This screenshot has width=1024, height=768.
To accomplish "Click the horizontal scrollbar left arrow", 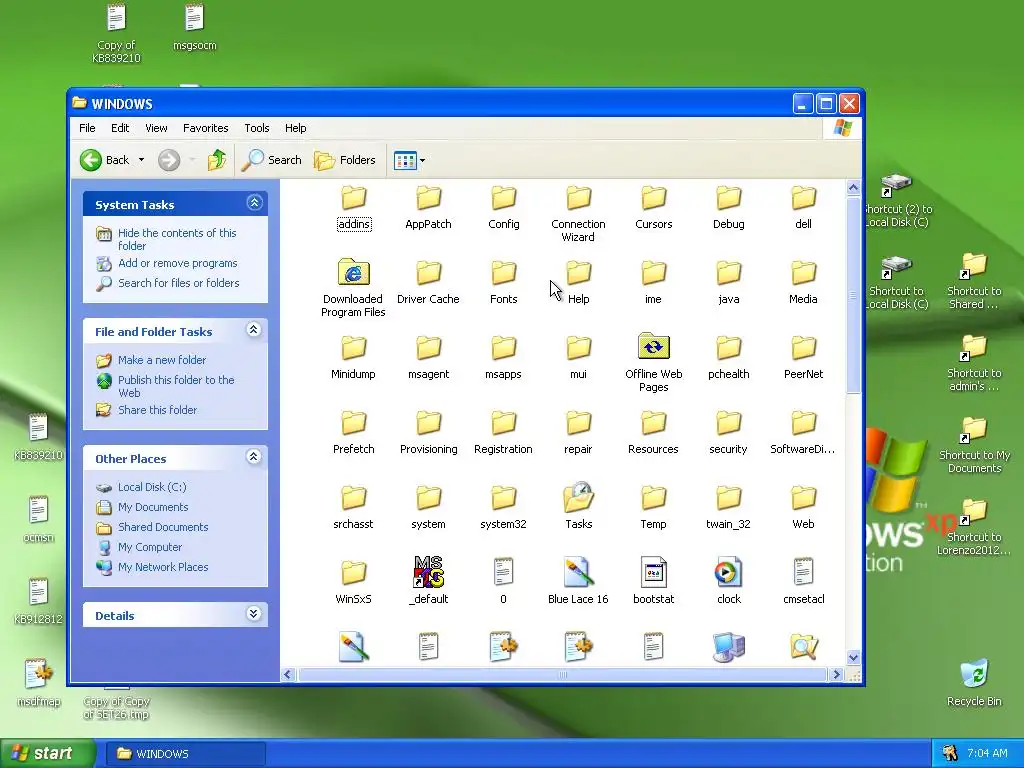I will click(288, 675).
